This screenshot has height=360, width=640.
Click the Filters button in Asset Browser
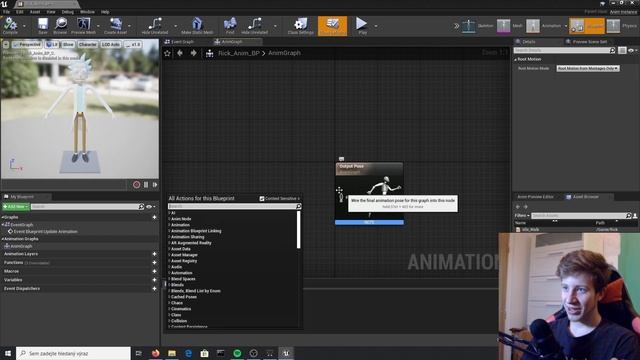[522, 216]
